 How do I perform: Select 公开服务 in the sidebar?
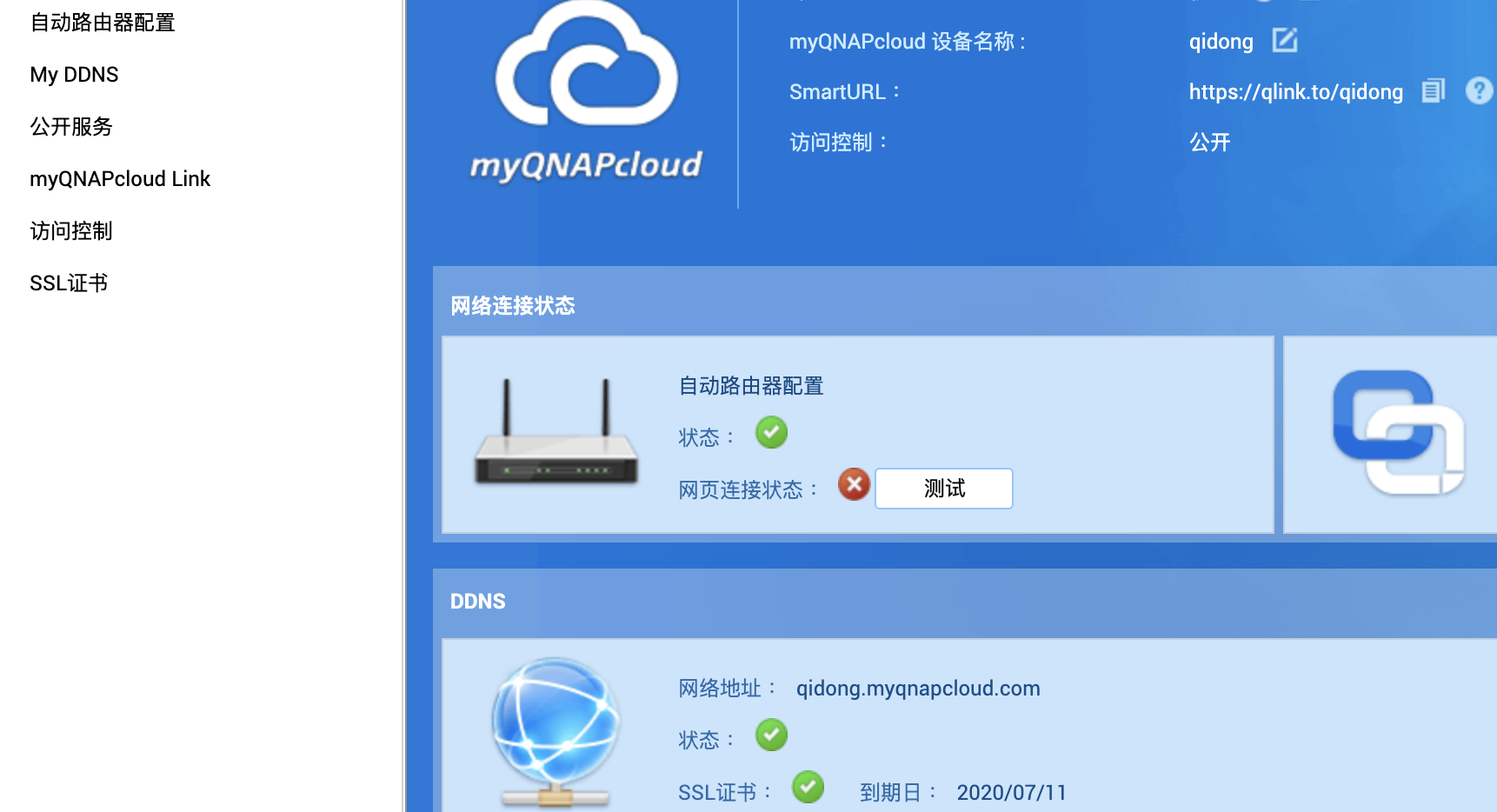71,127
